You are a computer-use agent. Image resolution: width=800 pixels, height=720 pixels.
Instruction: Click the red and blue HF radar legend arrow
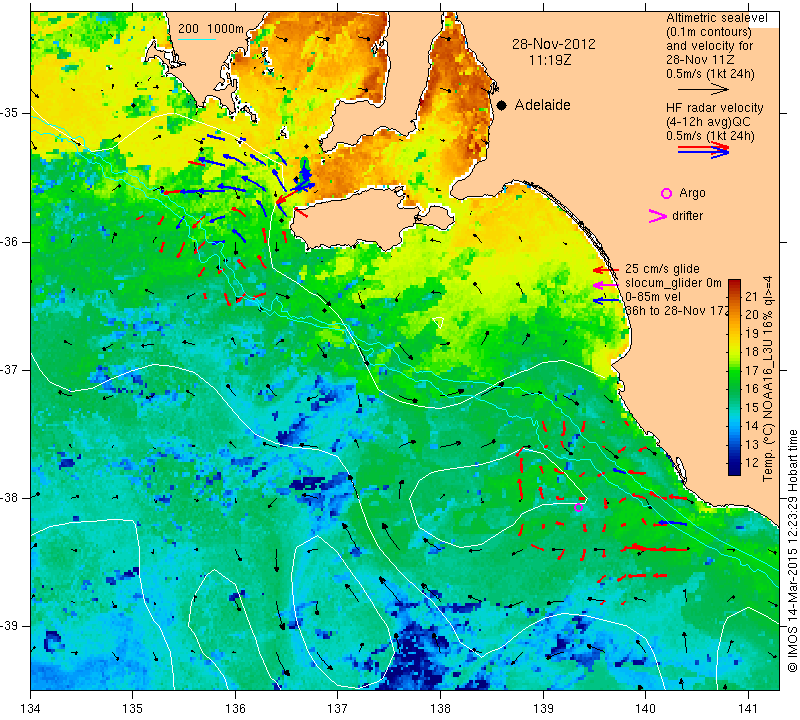(703, 150)
